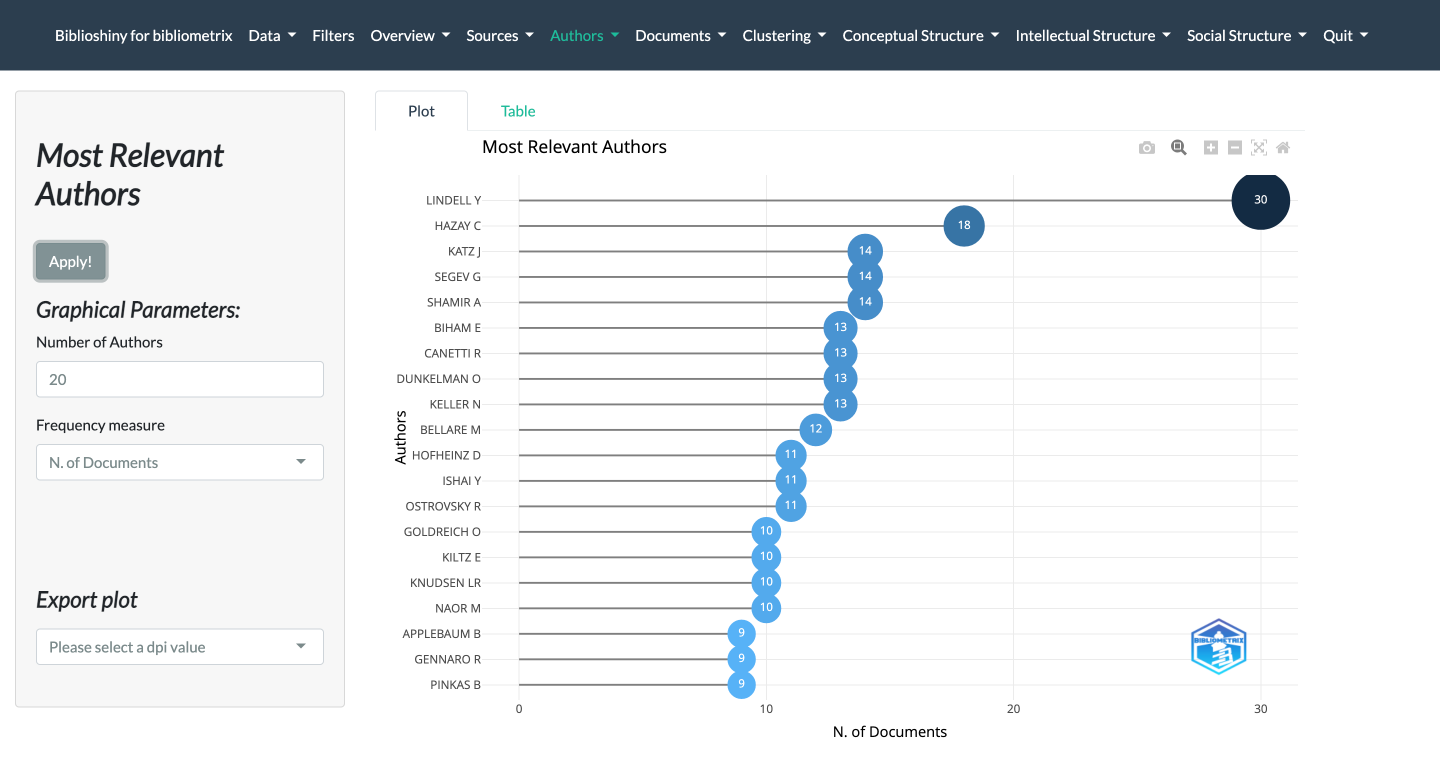Image resolution: width=1440 pixels, height=763 pixels.
Task: Select the Plot tab
Action: click(x=421, y=111)
